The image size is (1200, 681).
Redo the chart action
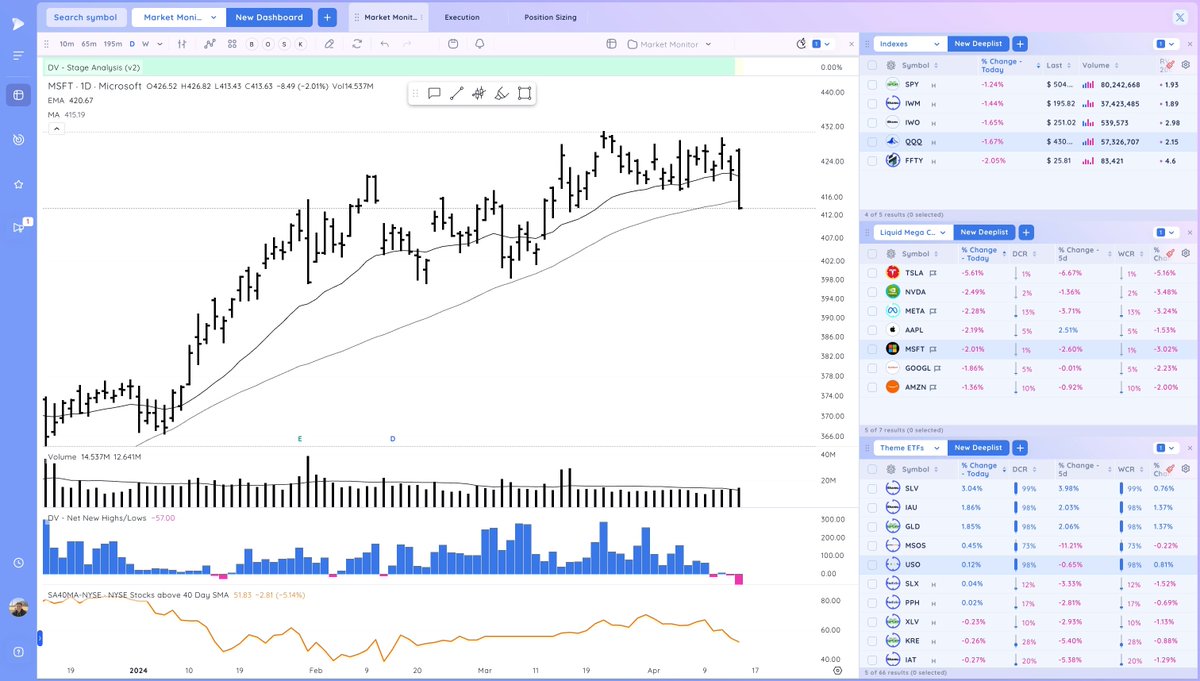pos(407,44)
